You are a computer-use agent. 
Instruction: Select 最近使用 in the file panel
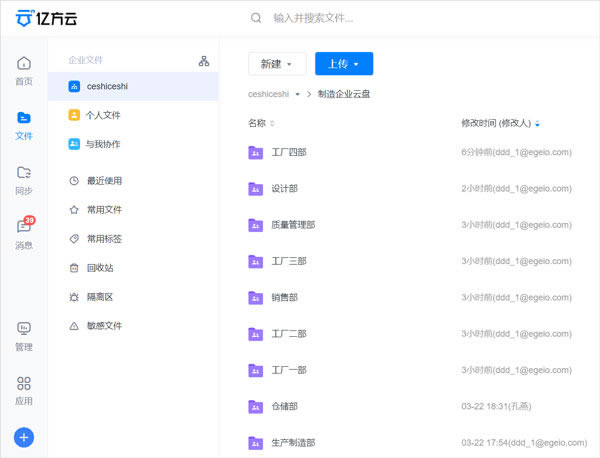tap(104, 181)
